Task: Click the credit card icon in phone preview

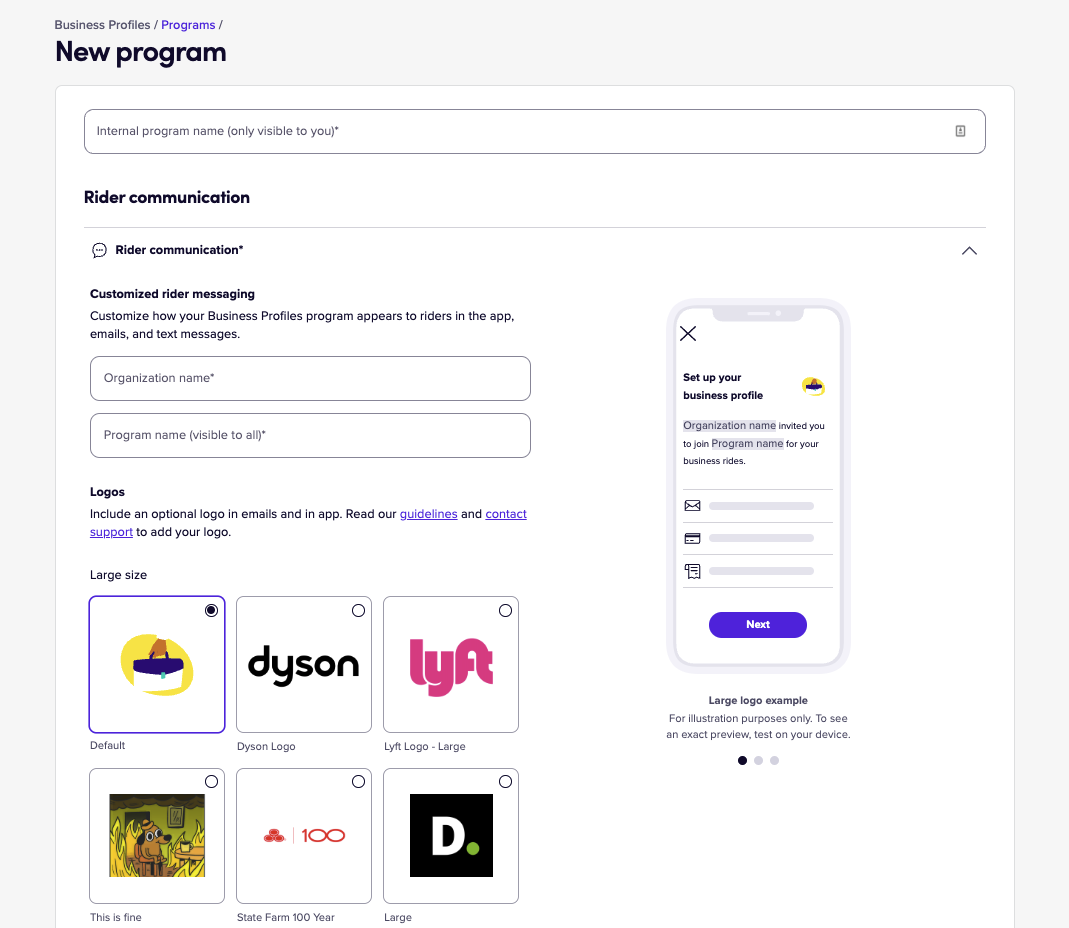Action: click(692, 539)
